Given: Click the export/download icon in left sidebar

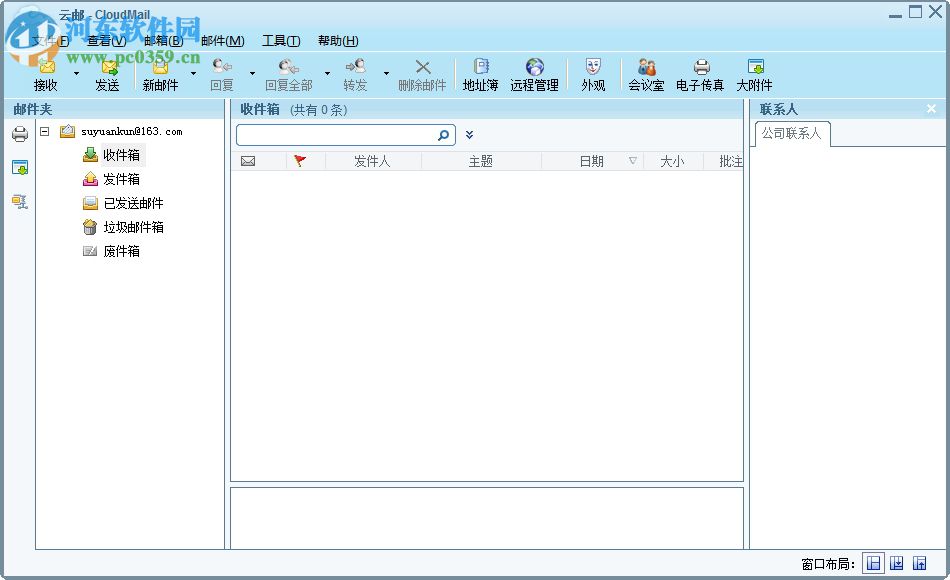Looking at the screenshot, I should tap(20, 167).
